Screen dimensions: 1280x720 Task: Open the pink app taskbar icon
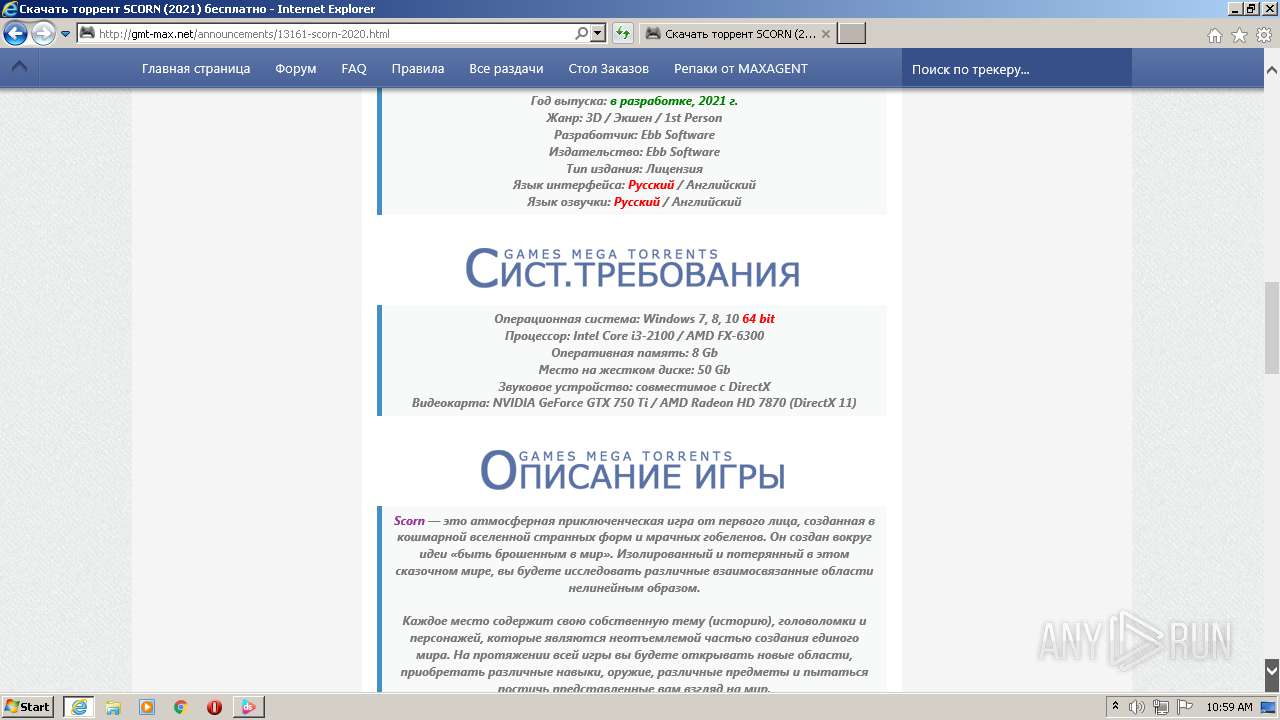tap(248, 707)
